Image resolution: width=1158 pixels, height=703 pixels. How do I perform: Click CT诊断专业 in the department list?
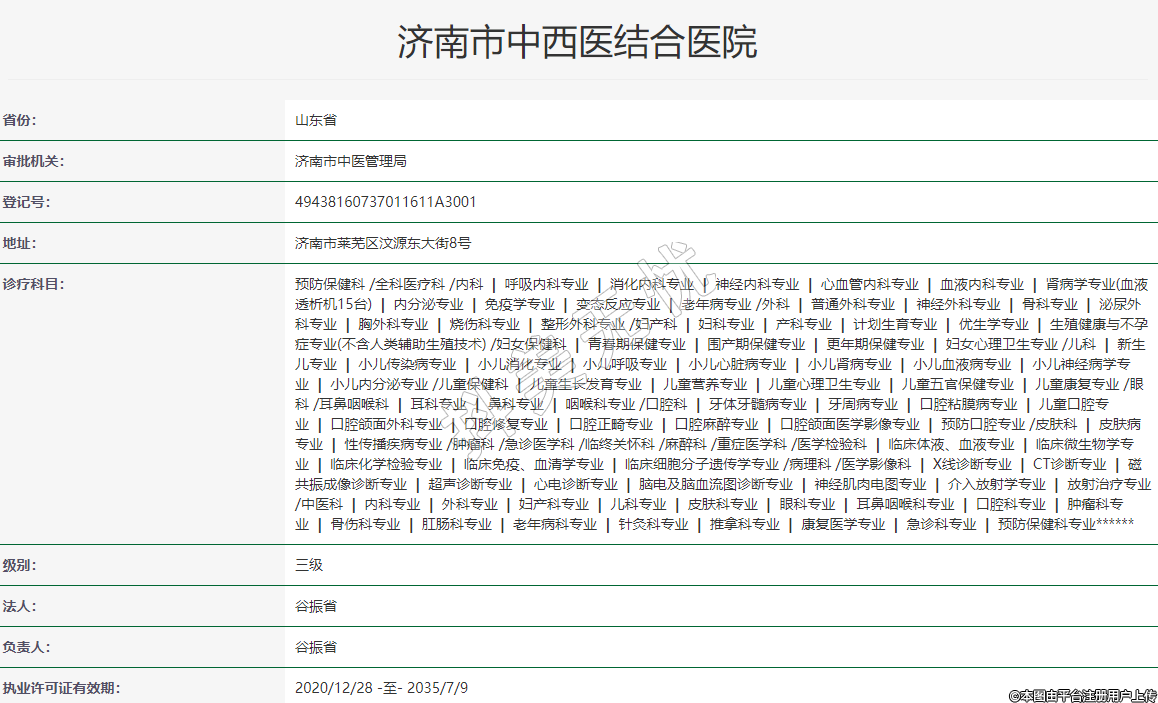1069,464
